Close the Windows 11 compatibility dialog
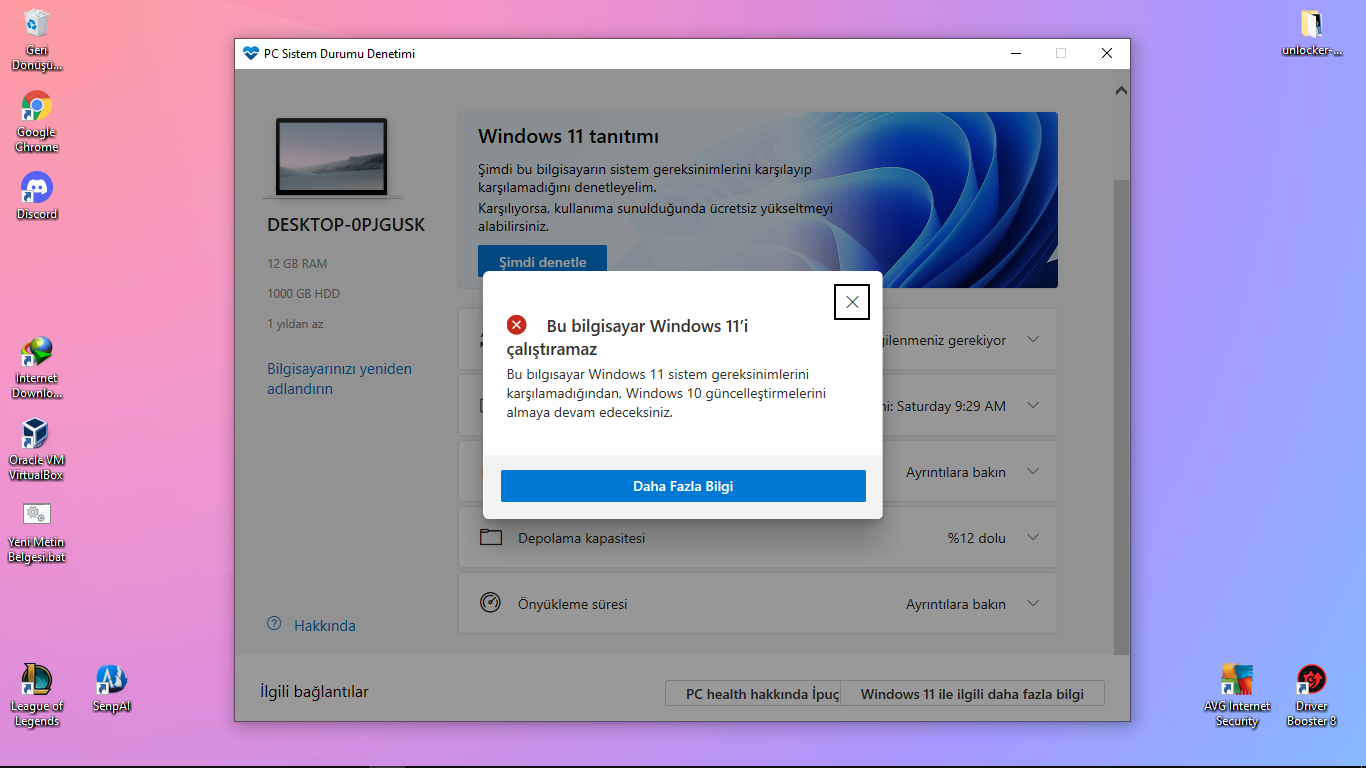This screenshot has width=1366, height=768. [x=852, y=302]
